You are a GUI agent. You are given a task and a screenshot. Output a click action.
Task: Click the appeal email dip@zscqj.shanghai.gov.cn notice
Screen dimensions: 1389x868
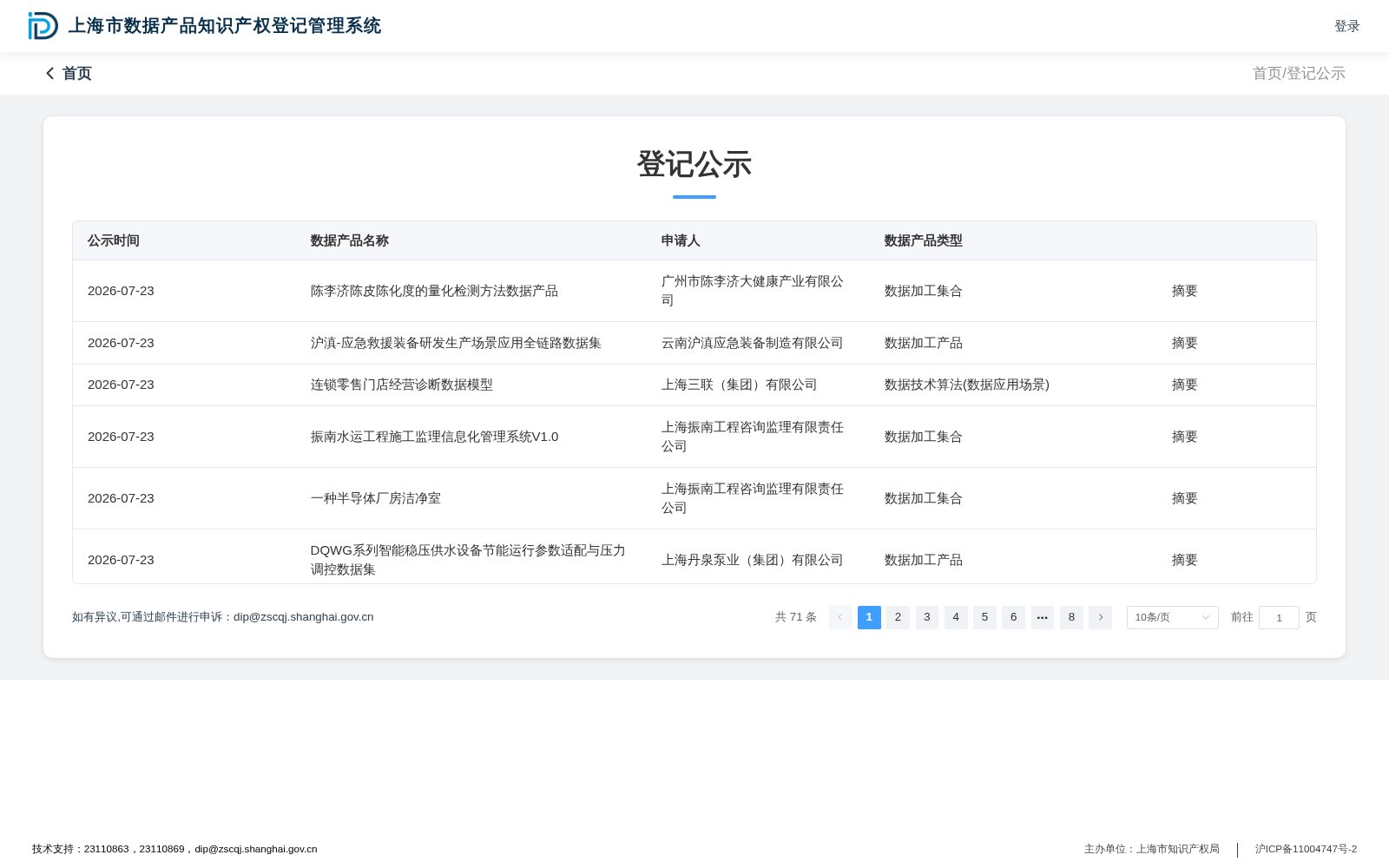point(223,617)
